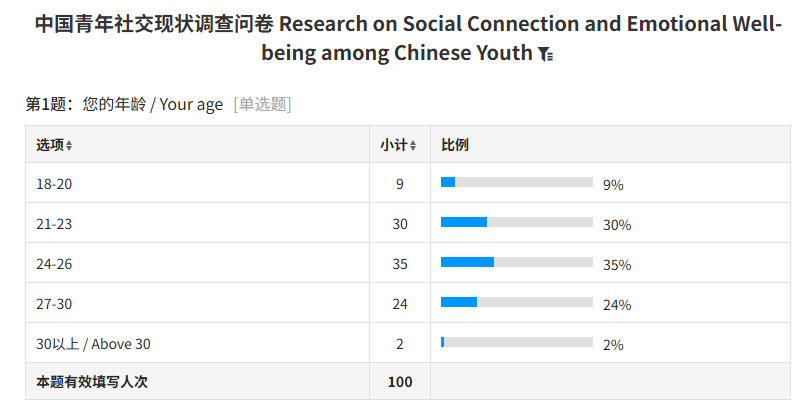Click the 35% percentage label
The image size is (800, 408).
click(x=617, y=265)
